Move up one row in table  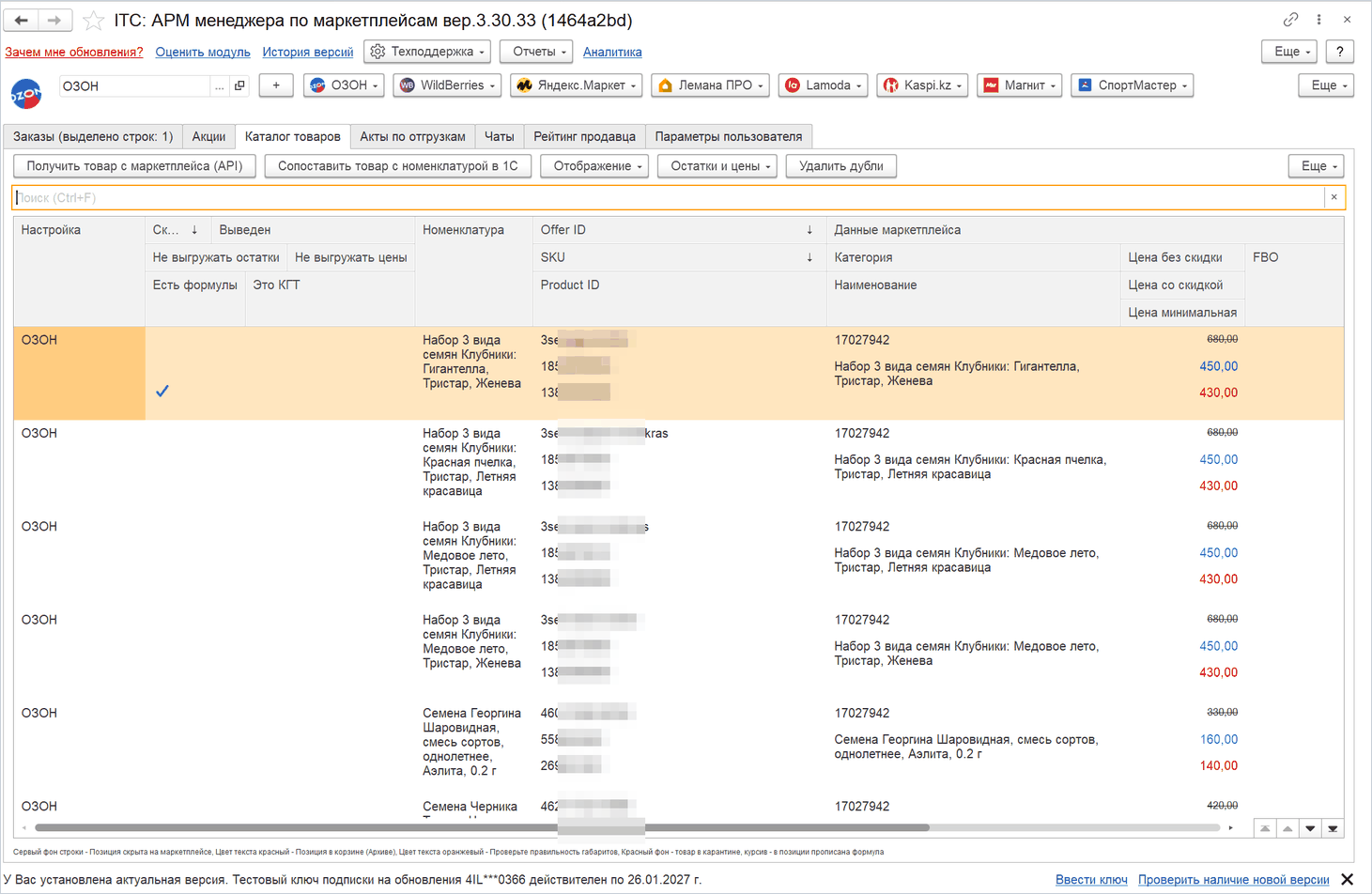click(1287, 828)
